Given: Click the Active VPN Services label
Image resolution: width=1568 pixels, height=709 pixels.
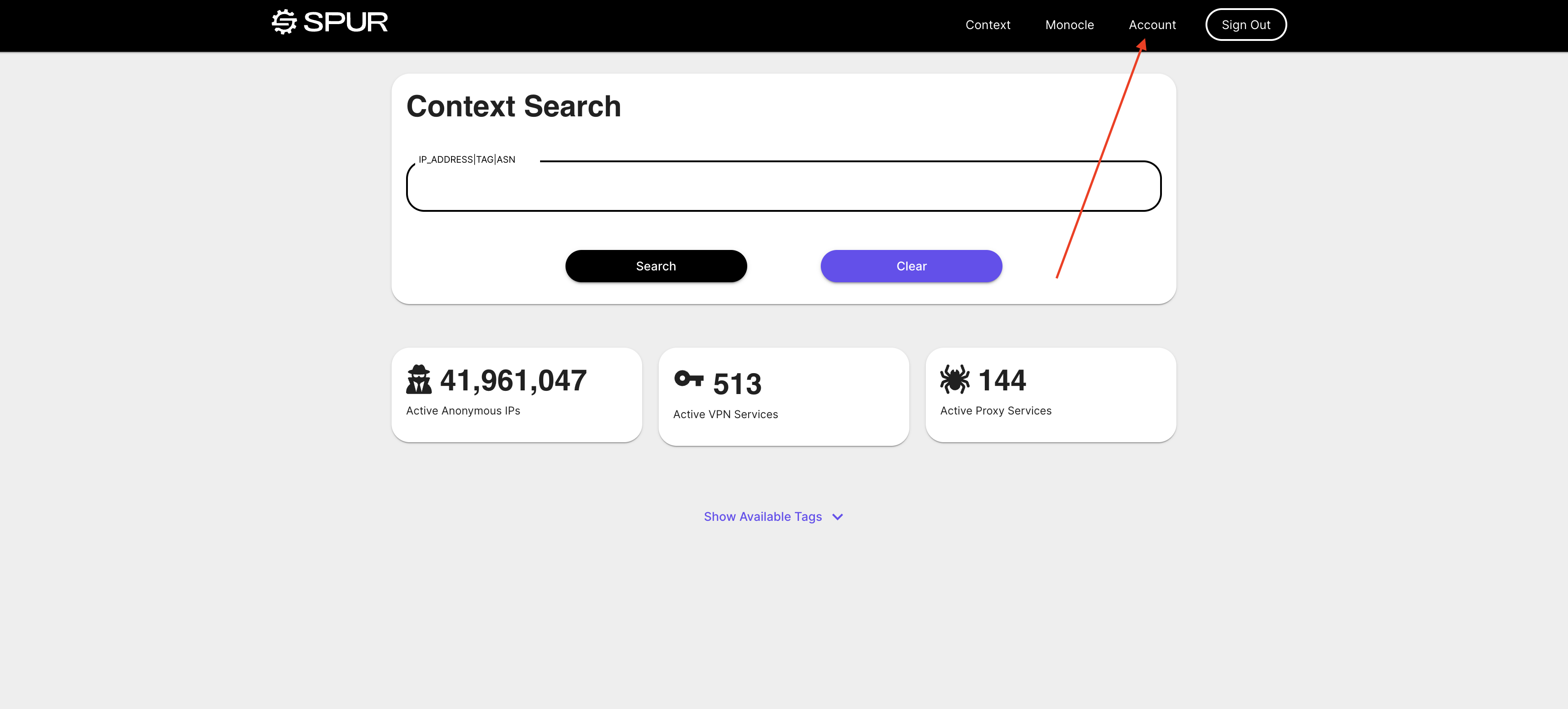Looking at the screenshot, I should 725,414.
